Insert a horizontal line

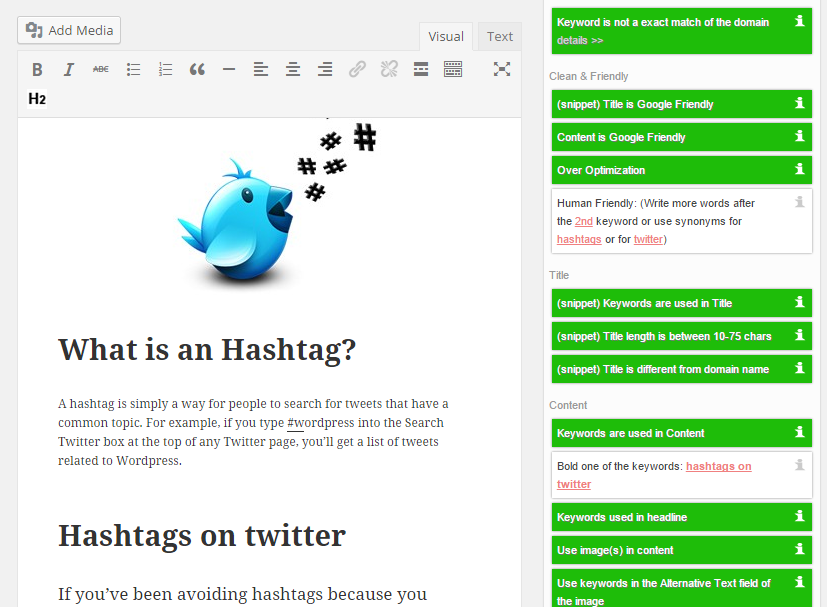click(229, 69)
